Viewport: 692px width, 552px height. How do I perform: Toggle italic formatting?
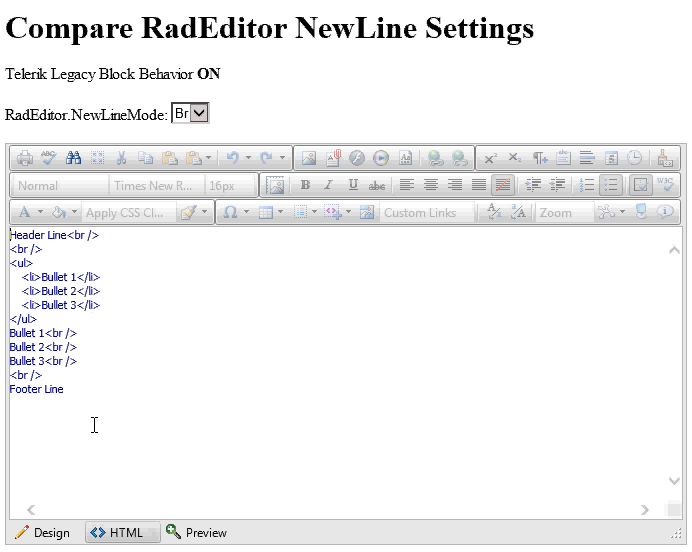tap(328, 185)
